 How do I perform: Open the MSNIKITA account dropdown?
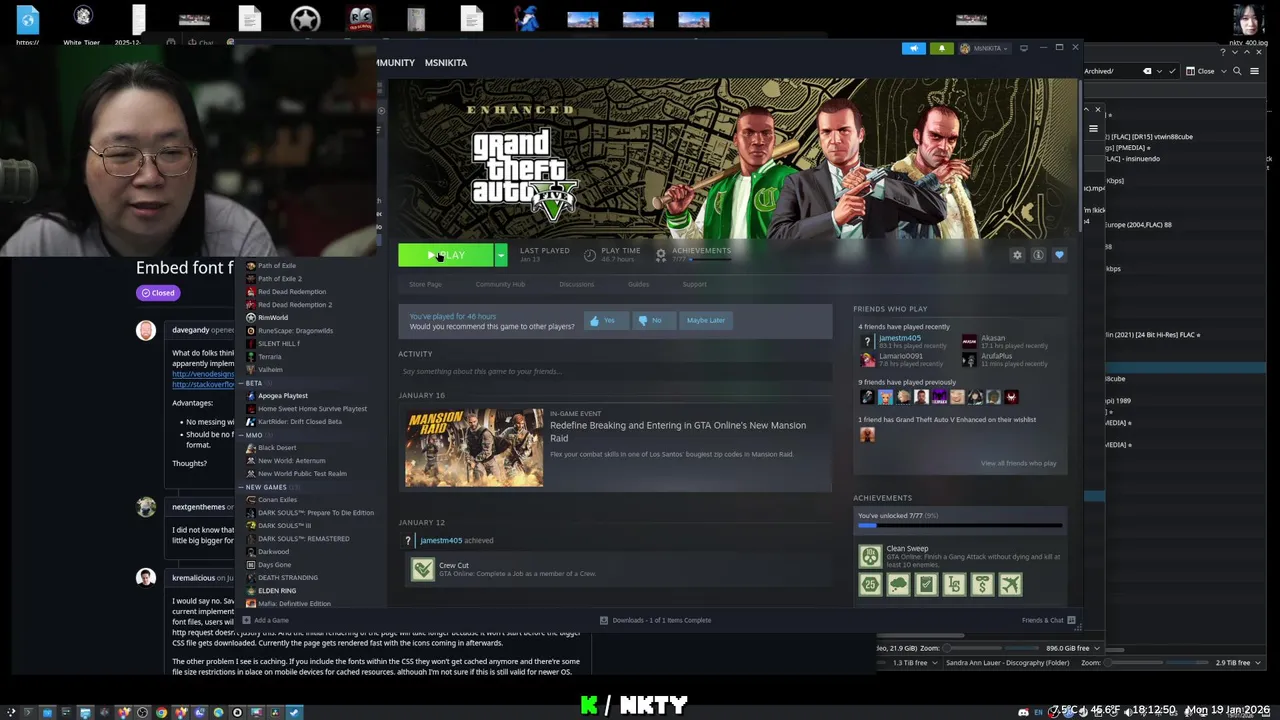click(x=984, y=48)
